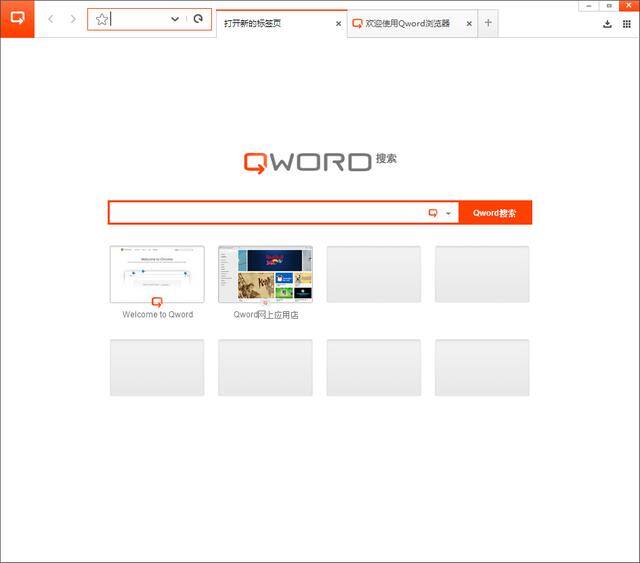This screenshot has height=563, width=640.
Task: Expand the address bar history dropdown
Action: [175, 19]
